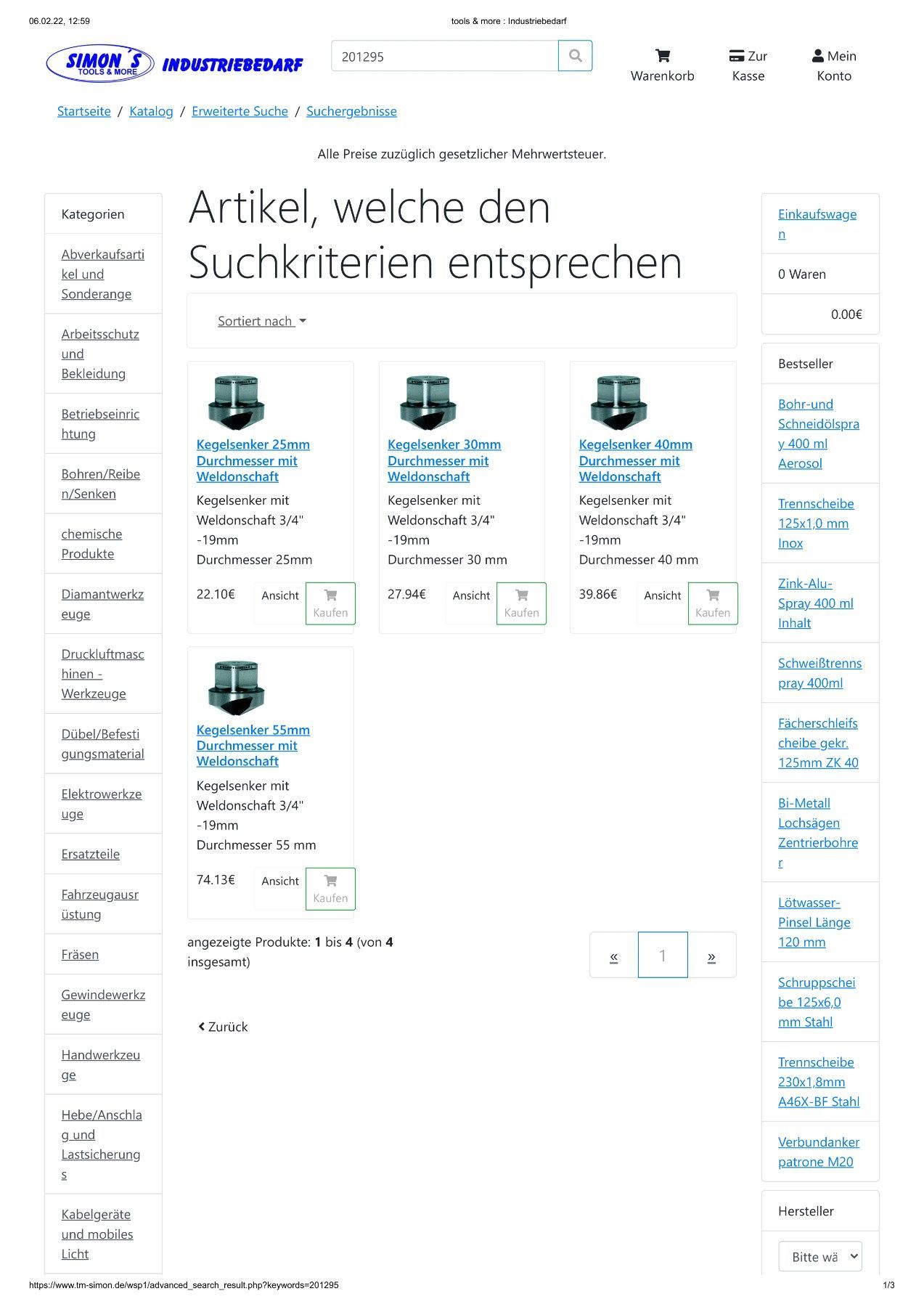Buy the Kegelsenker 25mm with Kaufen

point(330,603)
